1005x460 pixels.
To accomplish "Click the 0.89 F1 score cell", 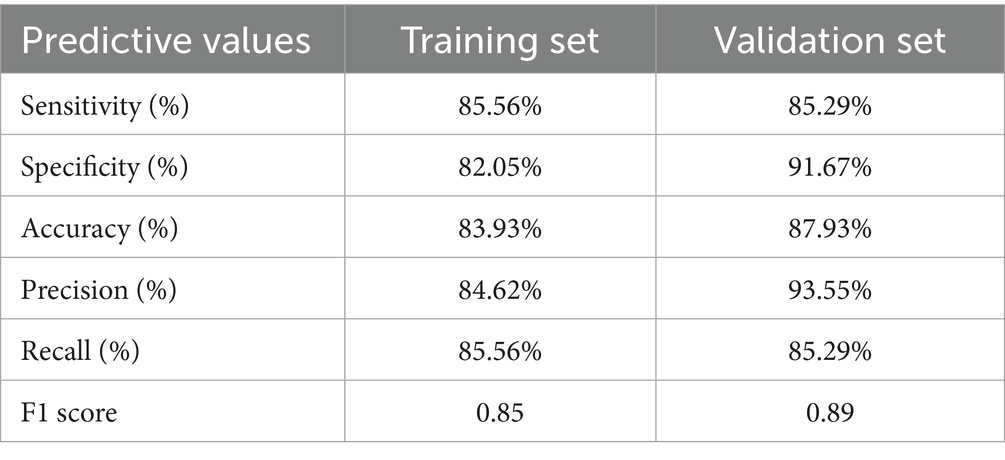I will (829, 411).
